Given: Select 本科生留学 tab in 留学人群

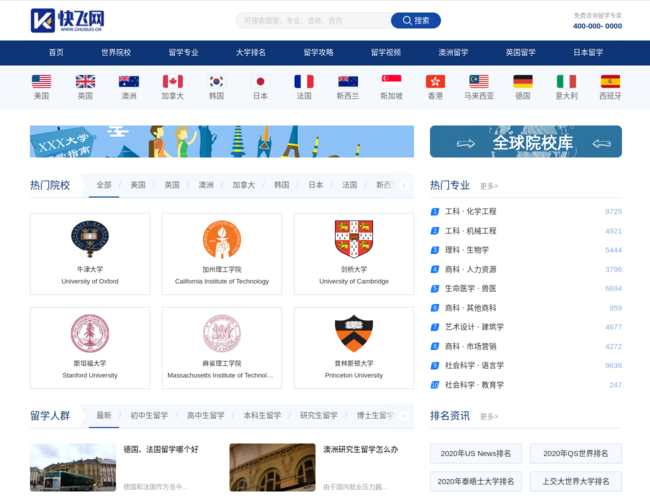Looking at the screenshot, I should pos(262,415).
